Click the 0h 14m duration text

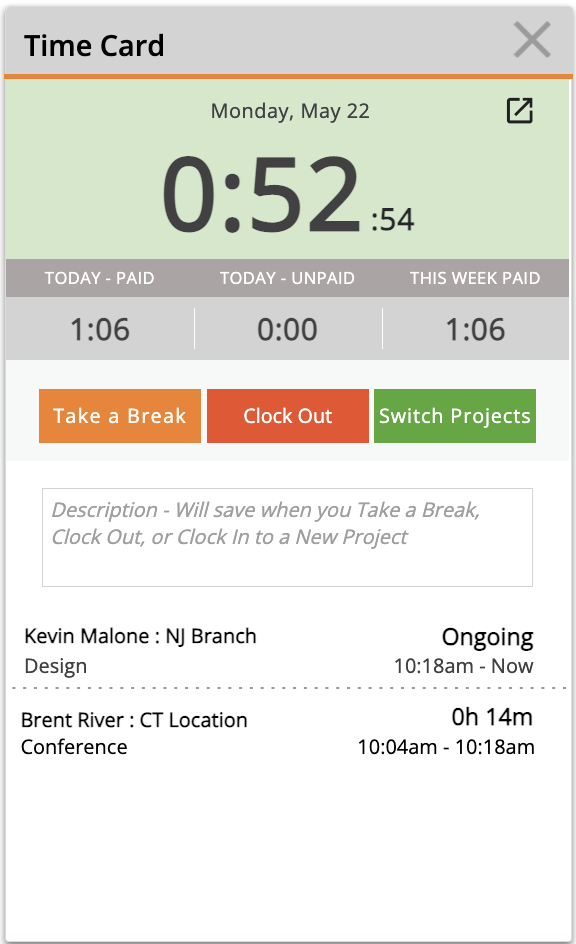(x=492, y=717)
